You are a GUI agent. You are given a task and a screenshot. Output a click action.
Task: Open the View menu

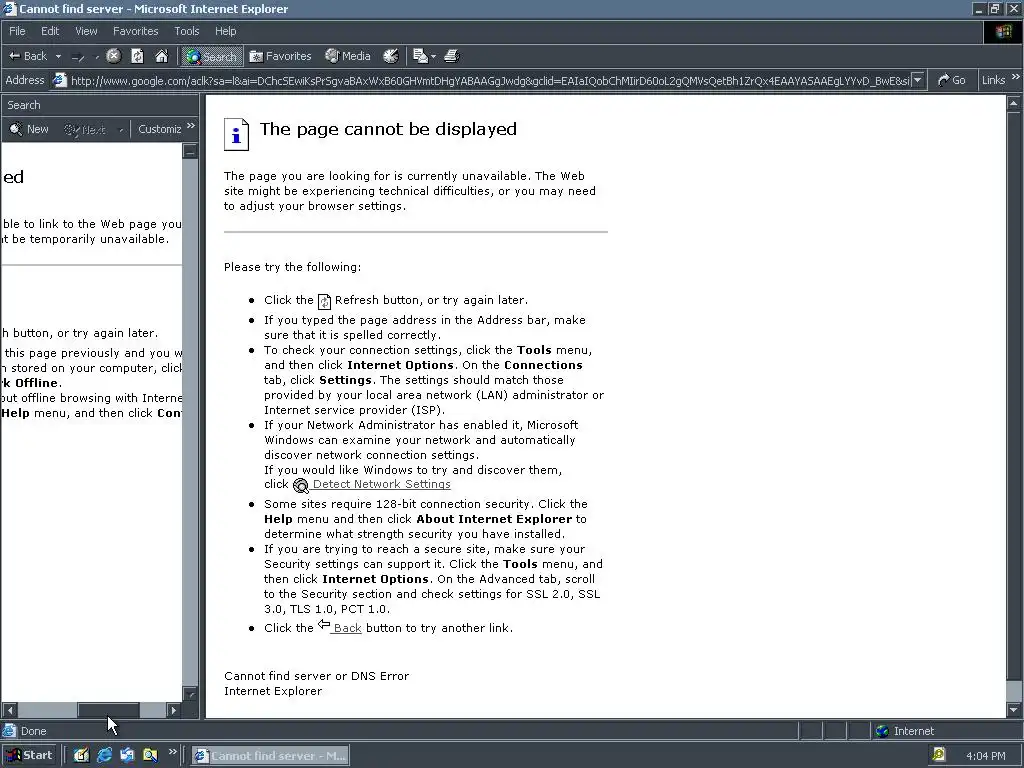pyautogui.click(x=86, y=31)
